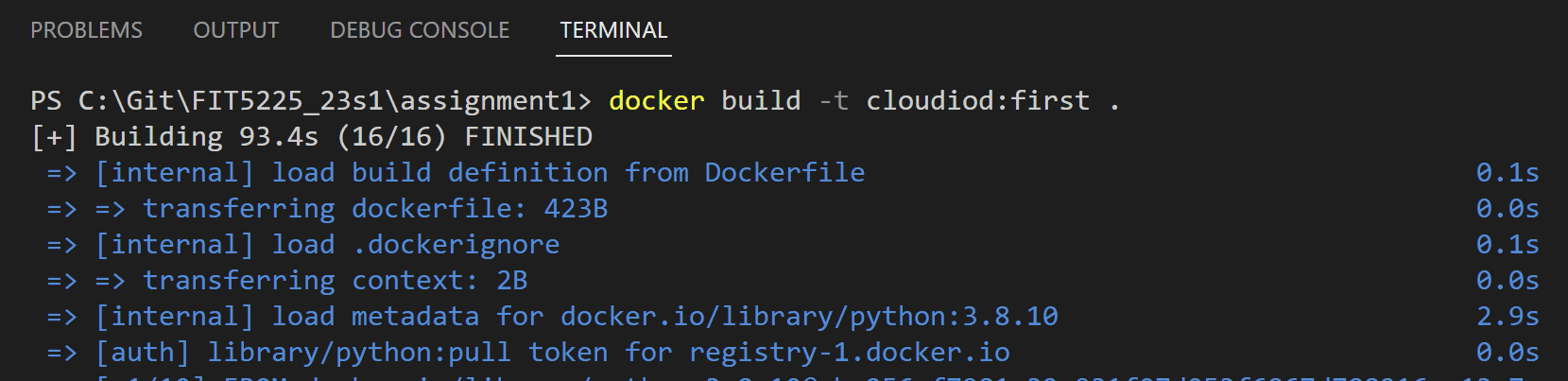The height and width of the screenshot is (381, 1568).
Task: Click the PS C:\Git\FIT5225_23s1\assignment1 prompt path
Action: point(311,101)
